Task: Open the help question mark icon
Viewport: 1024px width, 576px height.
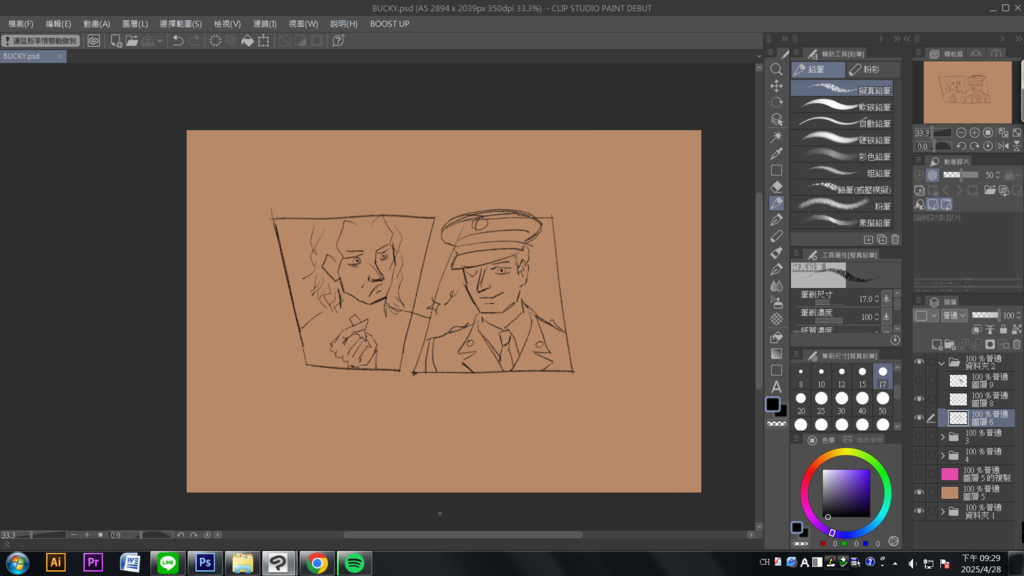Action: pos(338,40)
